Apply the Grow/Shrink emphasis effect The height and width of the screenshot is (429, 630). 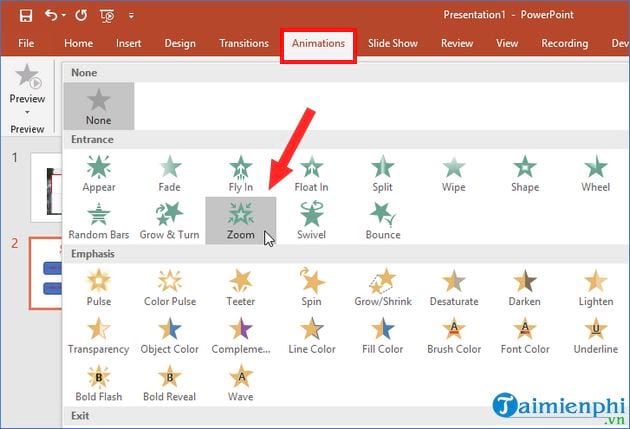coord(382,287)
